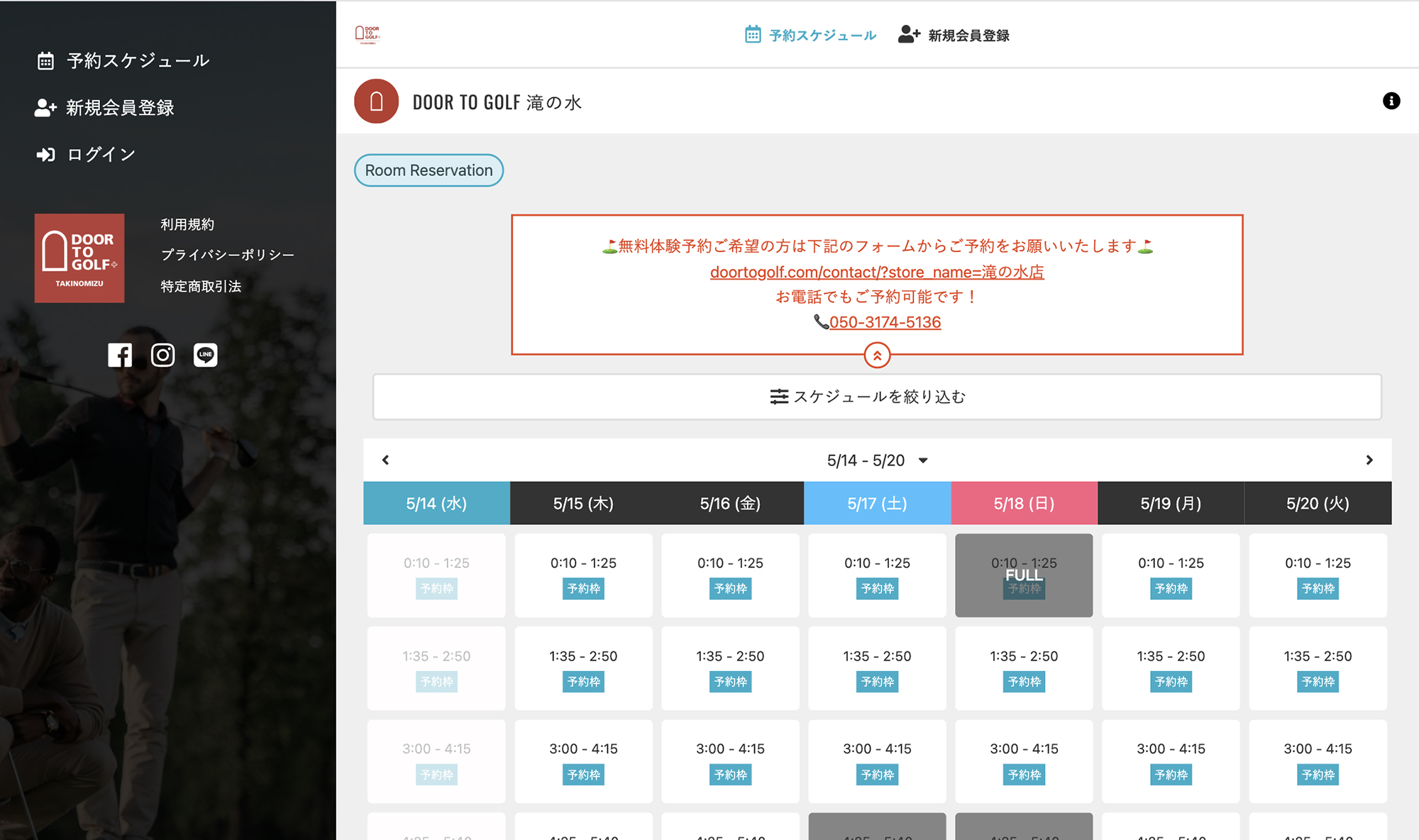Book the 5/17 1:35 - 2:50 slot
Image resolution: width=1419 pixels, height=840 pixels.
(877, 668)
